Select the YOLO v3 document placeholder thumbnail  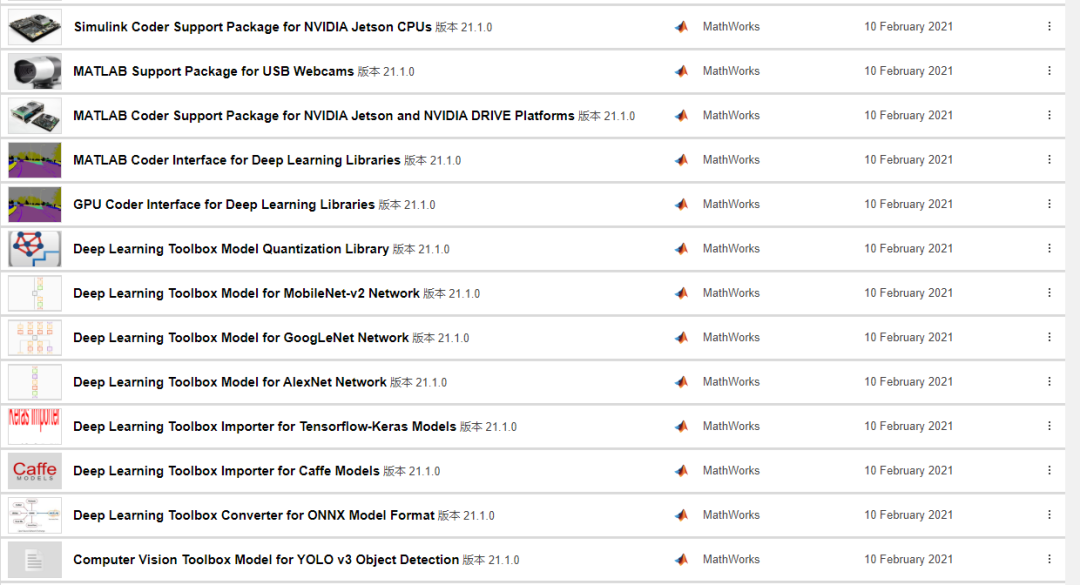click(34, 560)
